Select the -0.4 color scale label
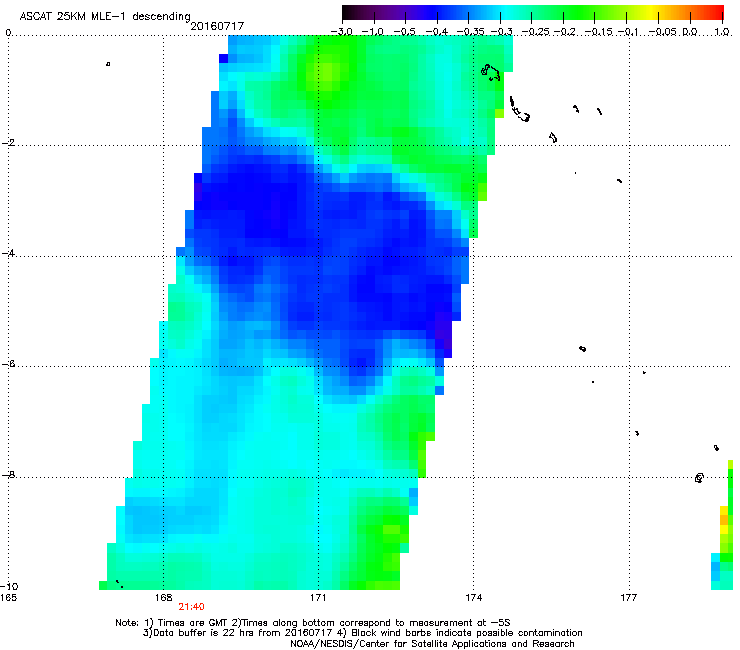Viewport: 740px width, 650px height. pos(437,32)
